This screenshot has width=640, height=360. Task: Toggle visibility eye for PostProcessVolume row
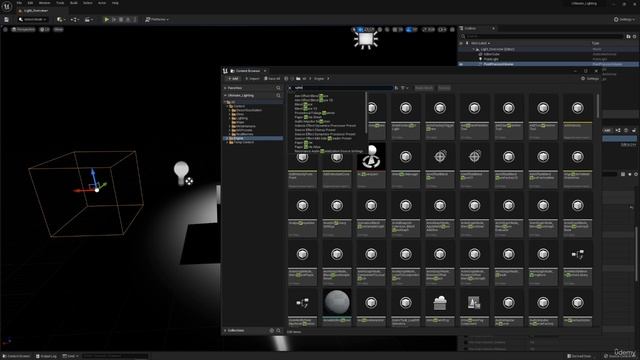(461, 64)
